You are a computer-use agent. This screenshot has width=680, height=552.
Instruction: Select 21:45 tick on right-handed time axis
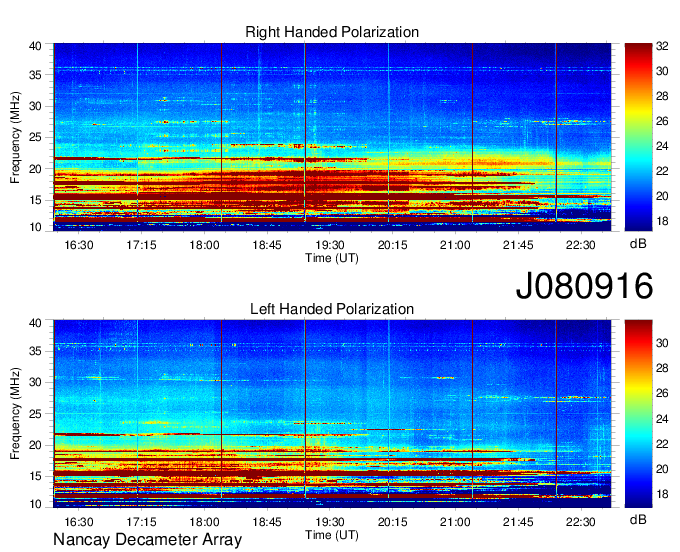point(518,245)
